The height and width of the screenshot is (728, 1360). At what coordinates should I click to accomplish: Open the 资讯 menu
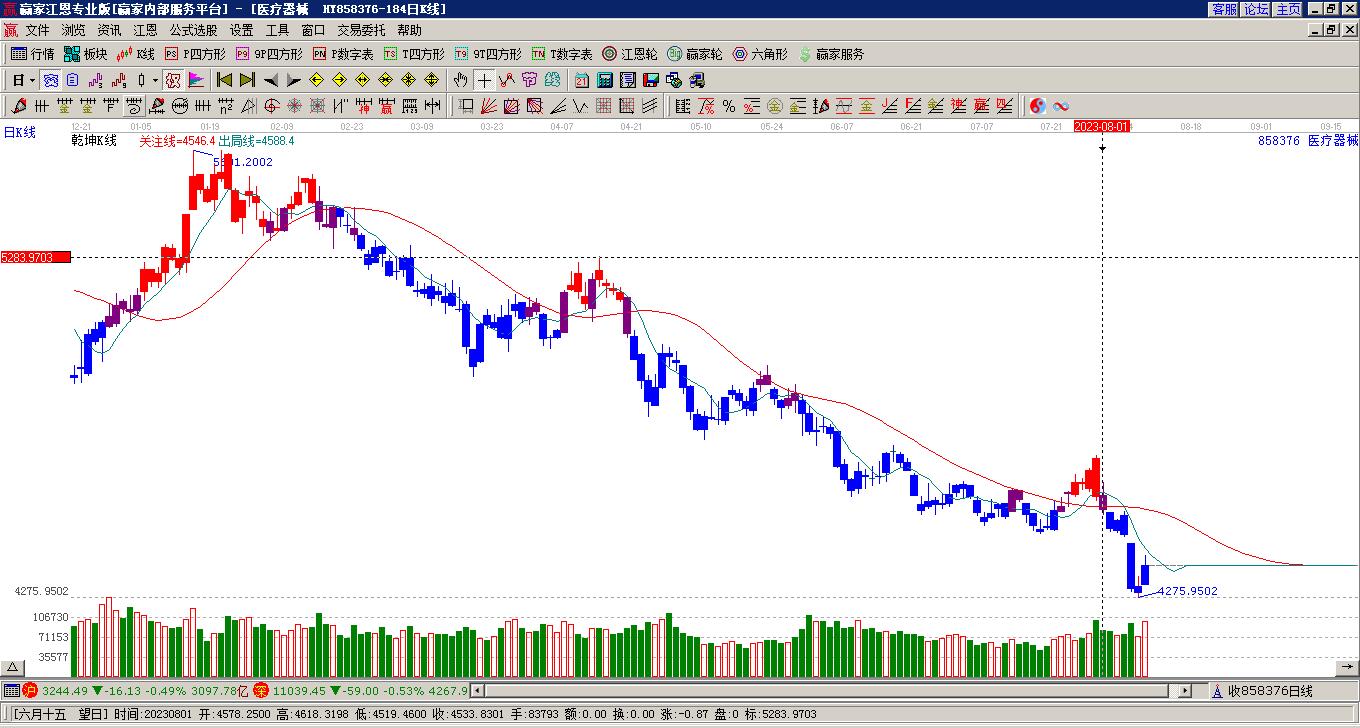tap(109, 30)
